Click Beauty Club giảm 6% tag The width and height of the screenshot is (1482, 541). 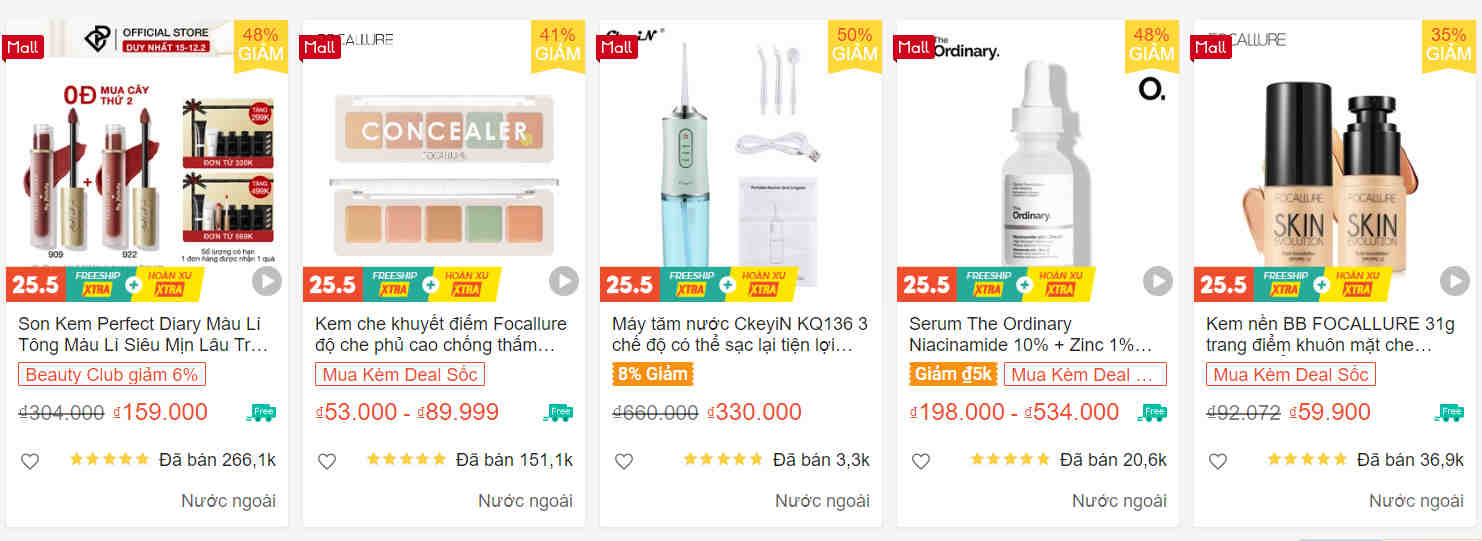click(112, 375)
